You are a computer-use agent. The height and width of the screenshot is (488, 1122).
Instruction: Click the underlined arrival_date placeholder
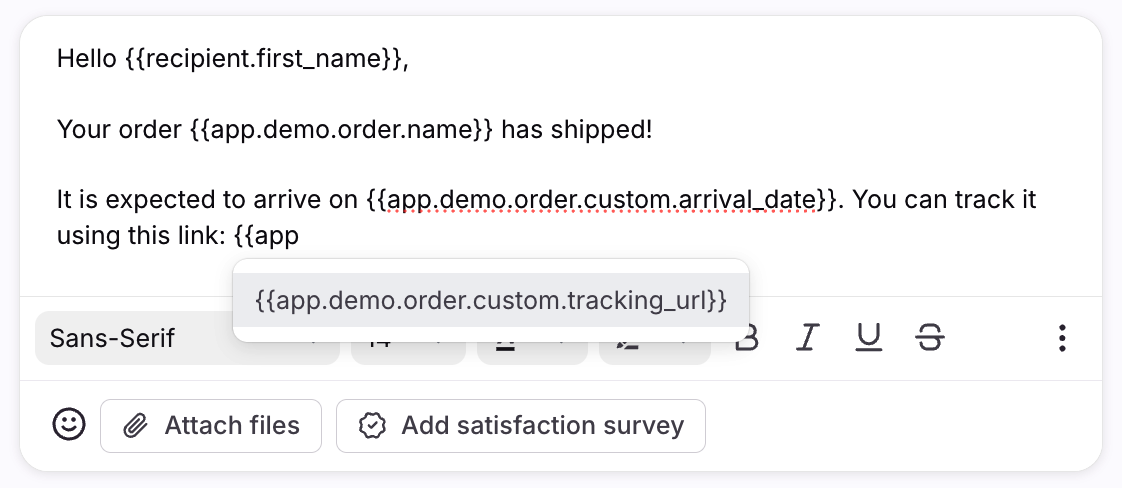coord(601,199)
